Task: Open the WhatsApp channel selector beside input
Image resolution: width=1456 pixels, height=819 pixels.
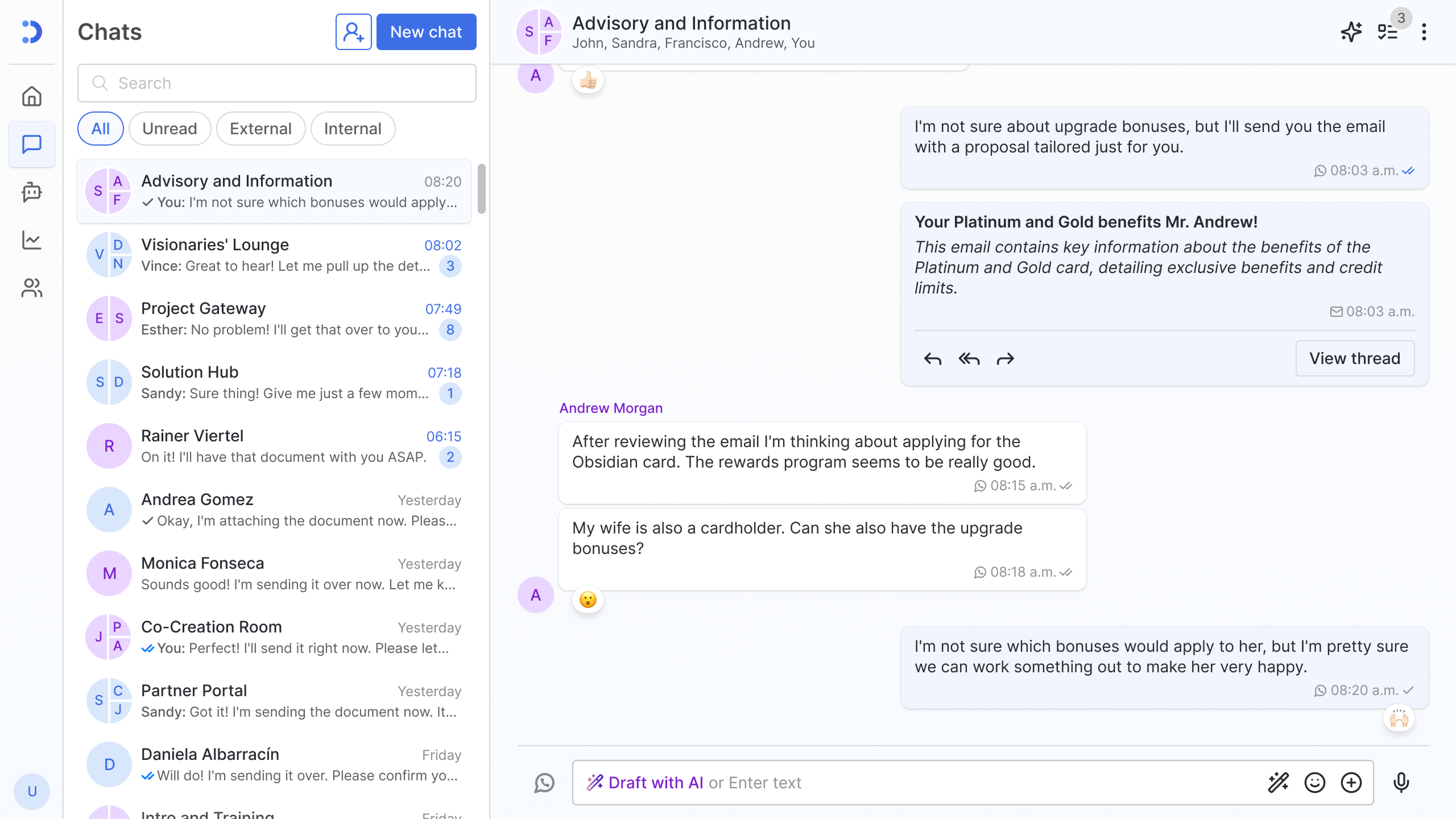Action: coord(544,783)
